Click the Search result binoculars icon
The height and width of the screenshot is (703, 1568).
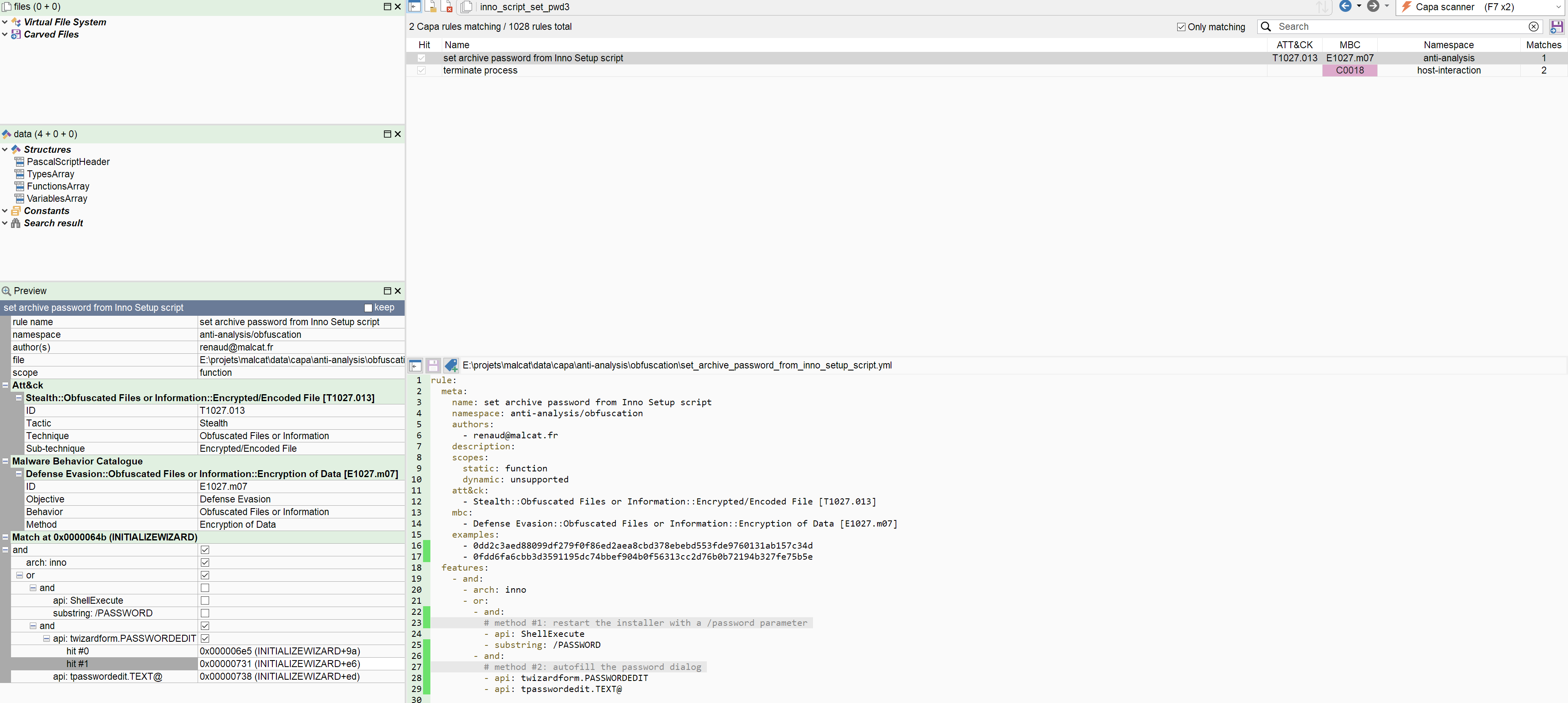(x=16, y=223)
